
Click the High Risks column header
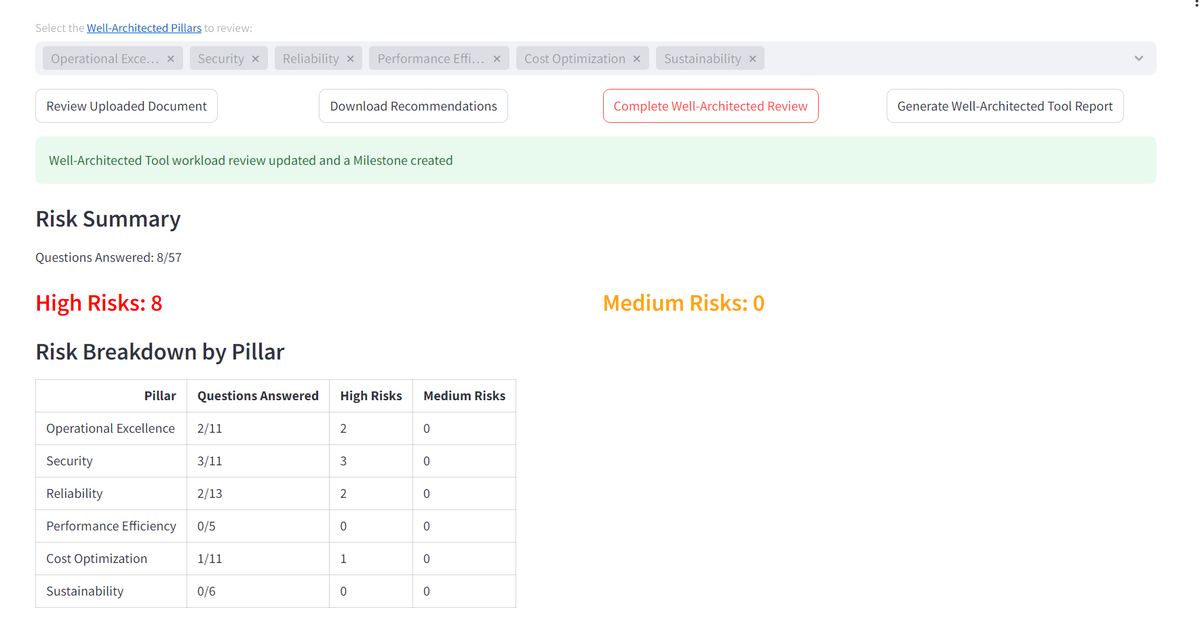point(371,396)
